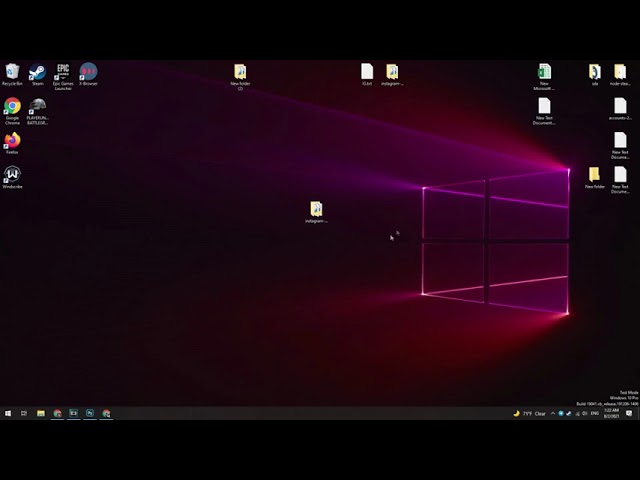The height and width of the screenshot is (480, 640).
Task: Open the Windows Start menu
Action: point(8,413)
